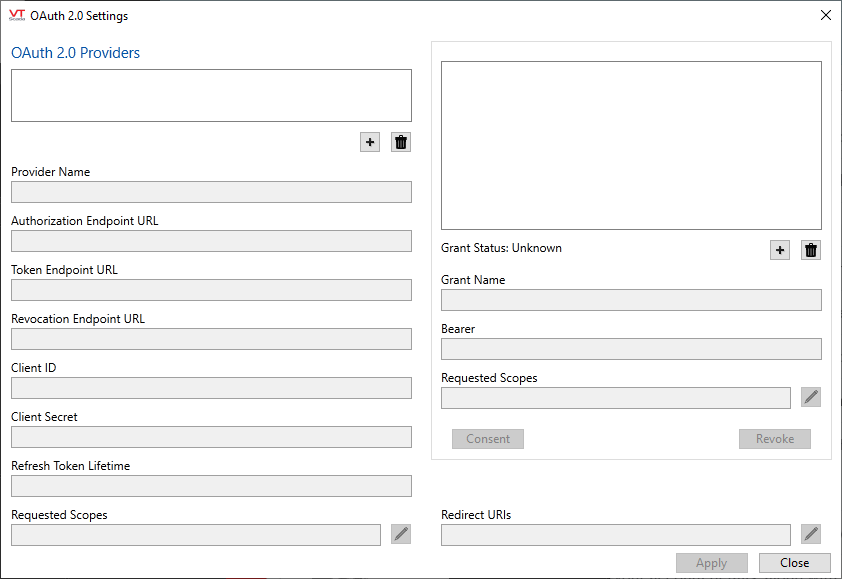Edit grant Requested Scopes with pencil icon

811,397
